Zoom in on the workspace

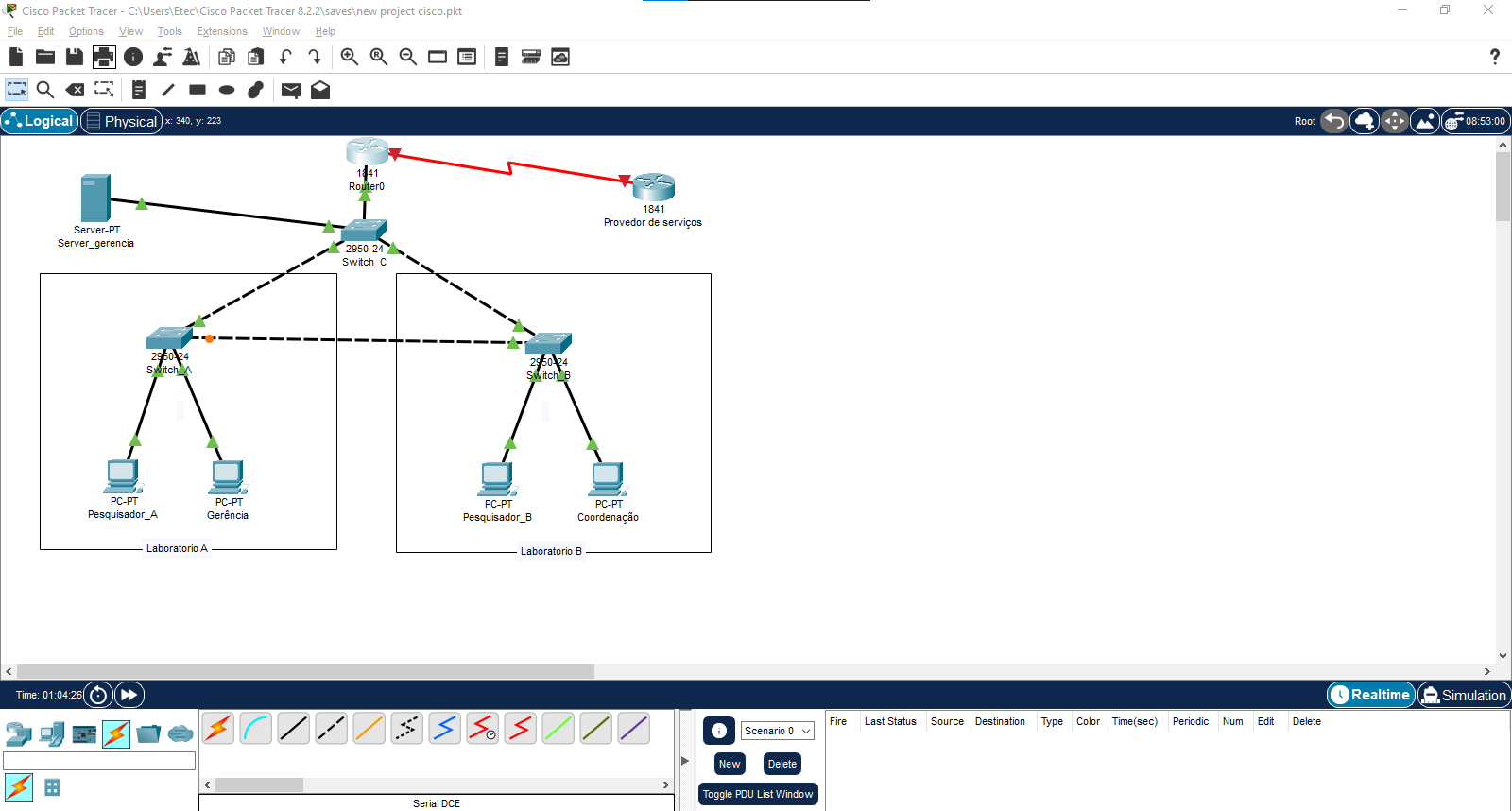tap(350, 57)
